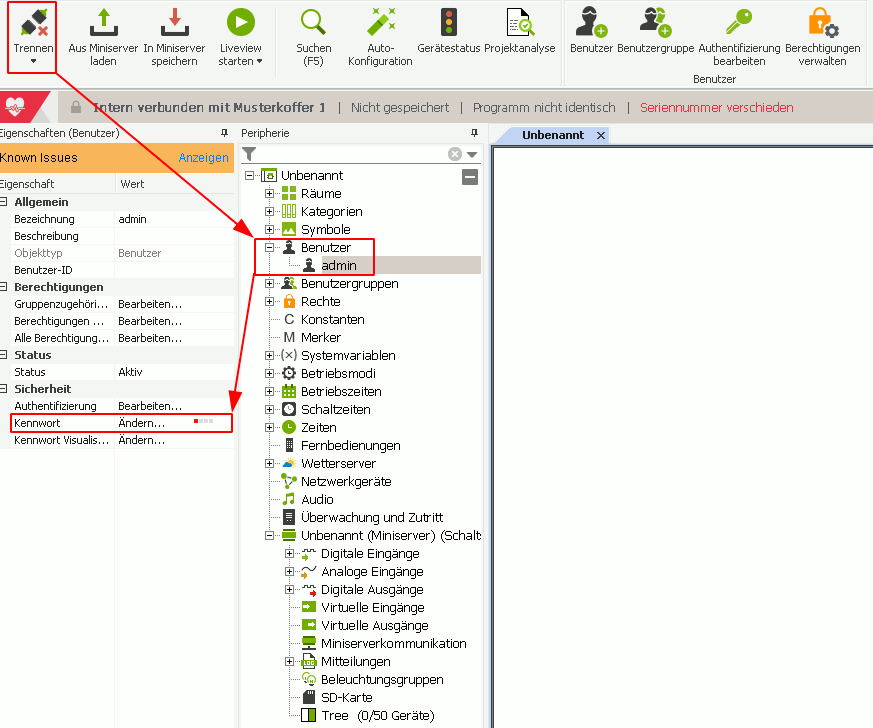Image resolution: width=873 pixels, height=728 pixels.
Task: Click Authentifizierung bearbeiten key icon
Action: pyautogui.click(x=739, y=22)
